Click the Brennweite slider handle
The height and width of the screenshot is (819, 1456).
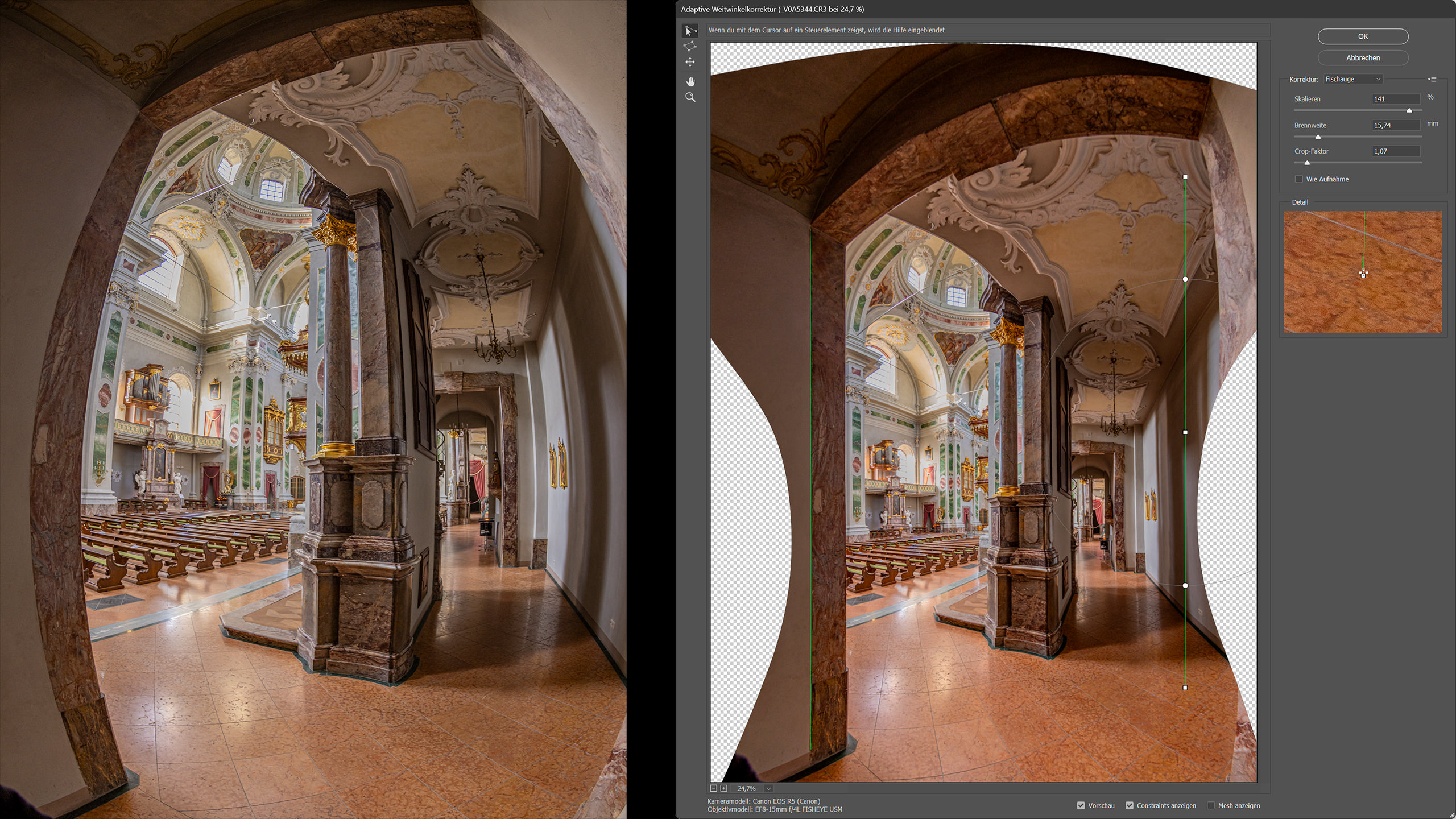1318,136
